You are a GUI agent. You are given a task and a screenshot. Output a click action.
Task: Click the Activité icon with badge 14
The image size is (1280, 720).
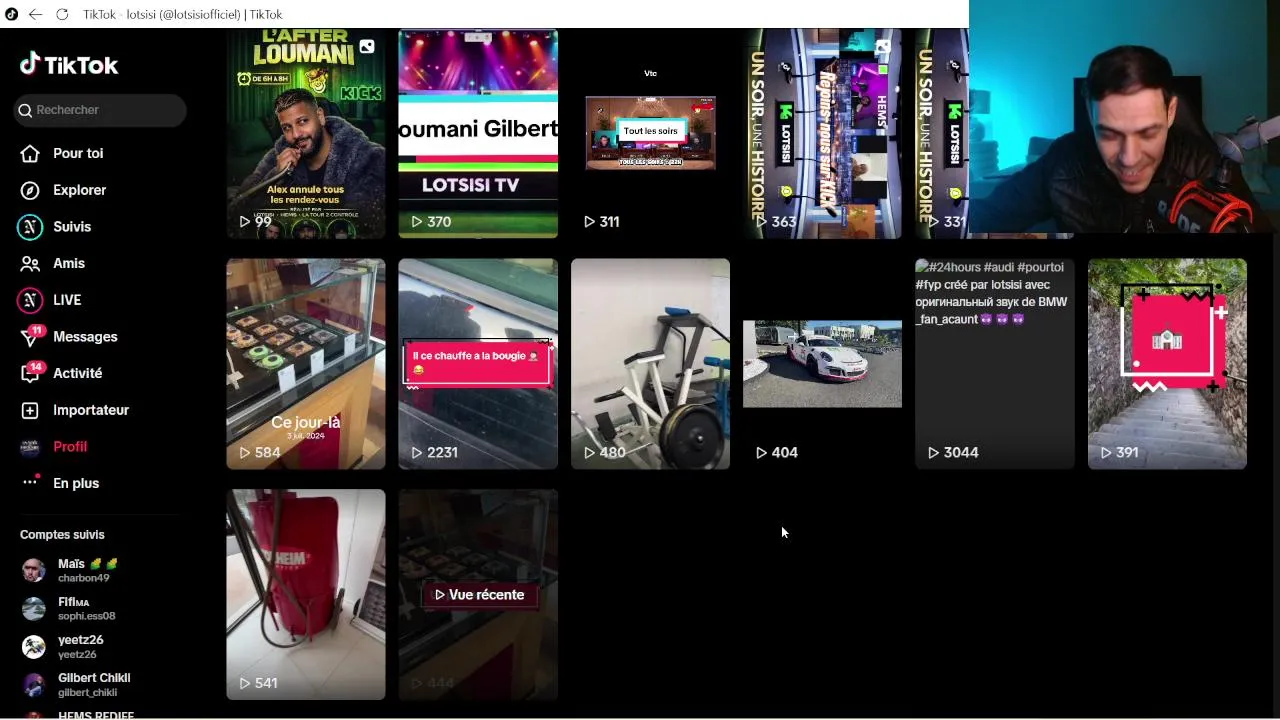click(31, 372)
